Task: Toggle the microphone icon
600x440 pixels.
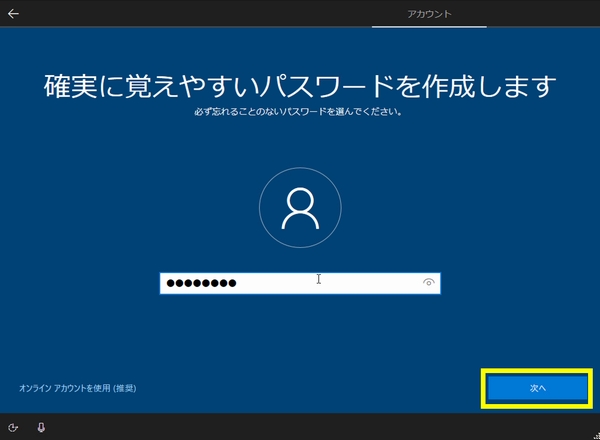Action: pyautogui.click(x=41, y=427)
